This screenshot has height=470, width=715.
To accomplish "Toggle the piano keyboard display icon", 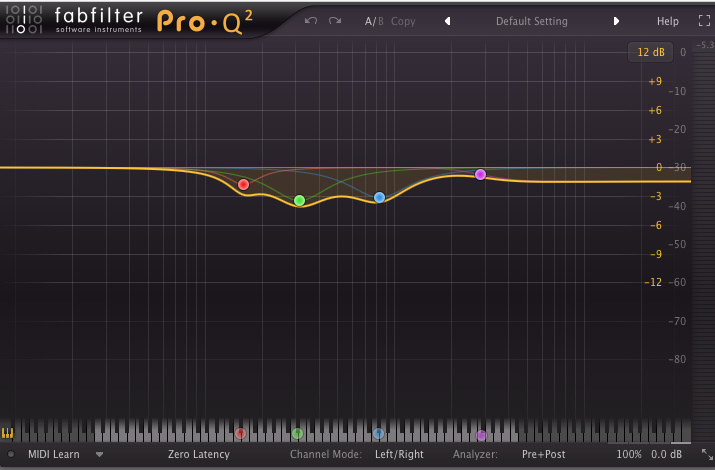I will click(x=7, y=433).
